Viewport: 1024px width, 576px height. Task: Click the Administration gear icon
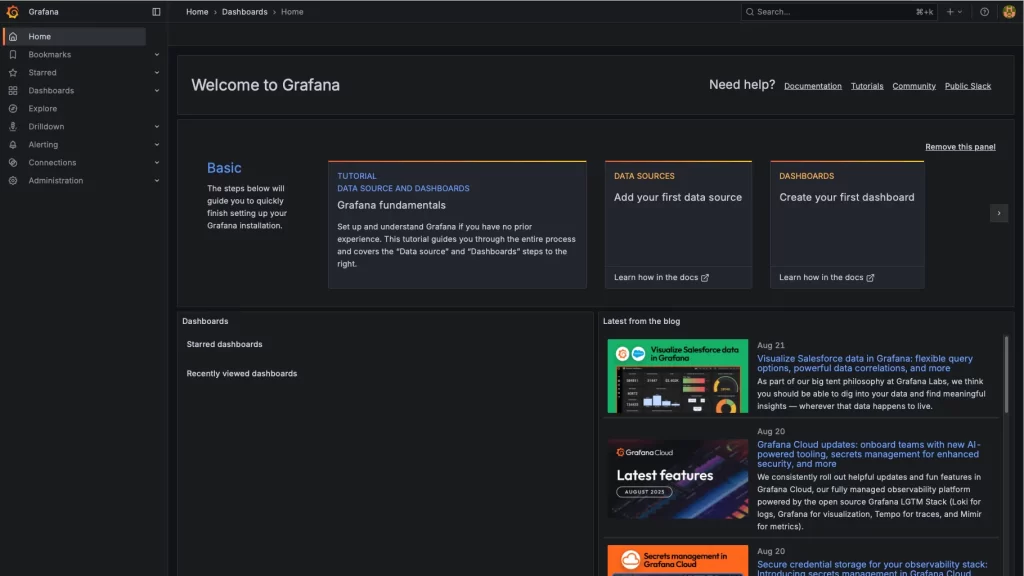(13, 181)
